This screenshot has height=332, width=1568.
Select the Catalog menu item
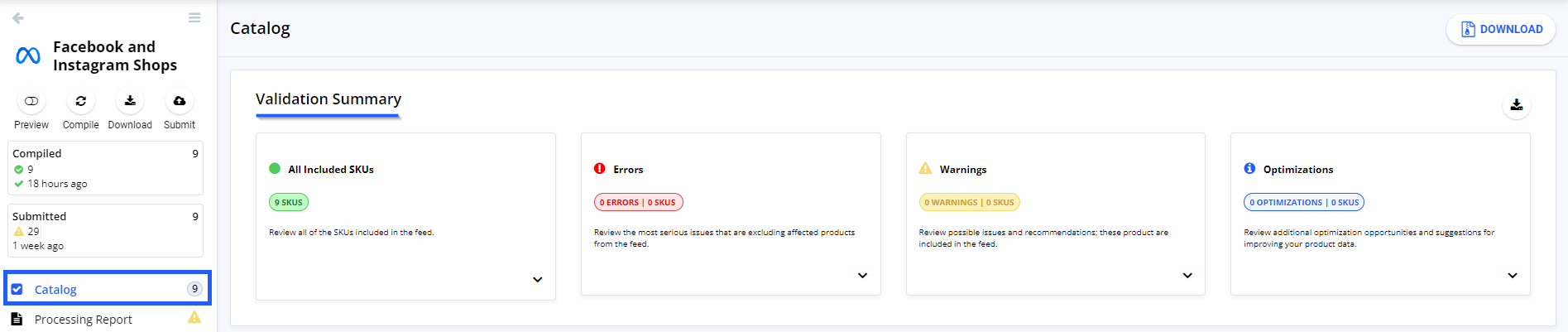pyautogui.click(x=108, y=288)
